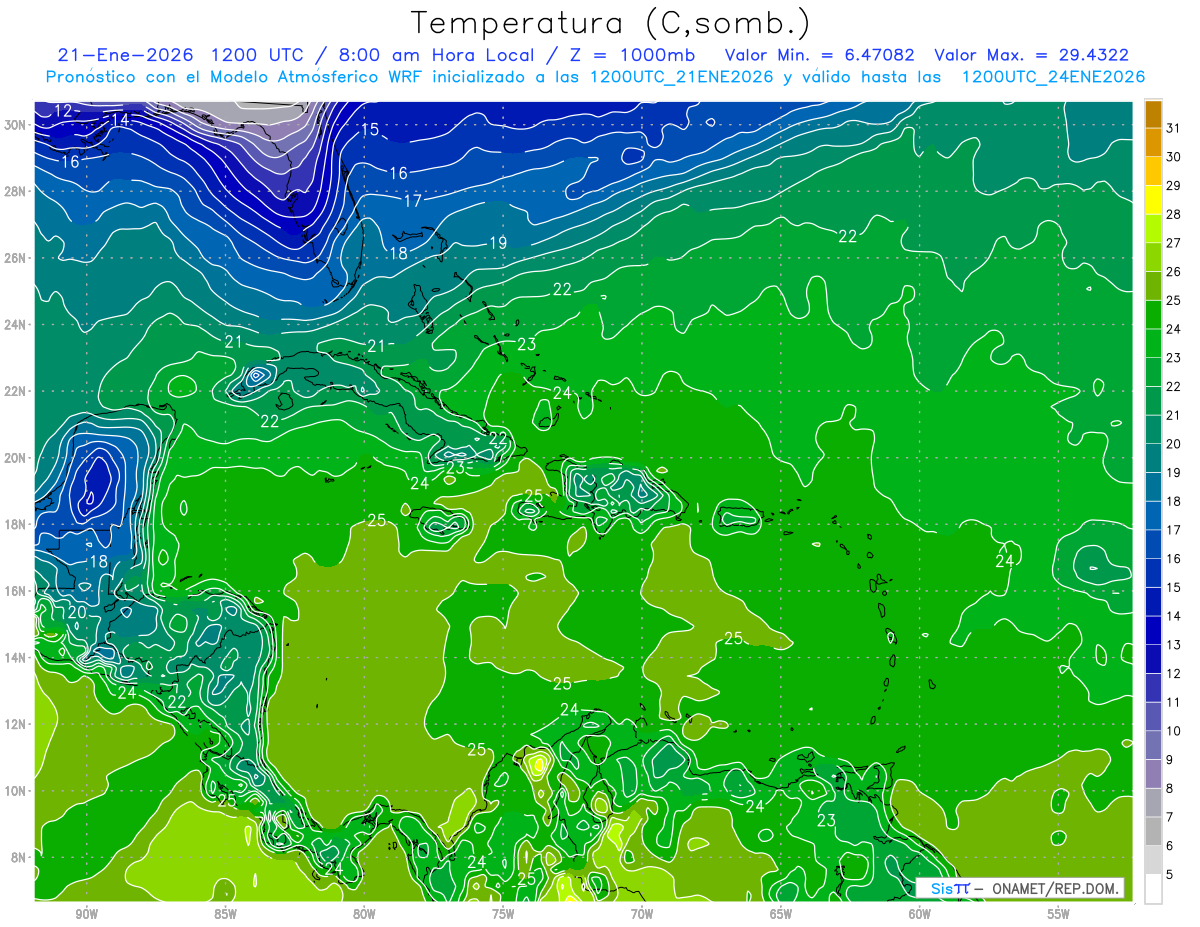
Task: Click the 20N latitude axis label
Action: coord(16,458)
